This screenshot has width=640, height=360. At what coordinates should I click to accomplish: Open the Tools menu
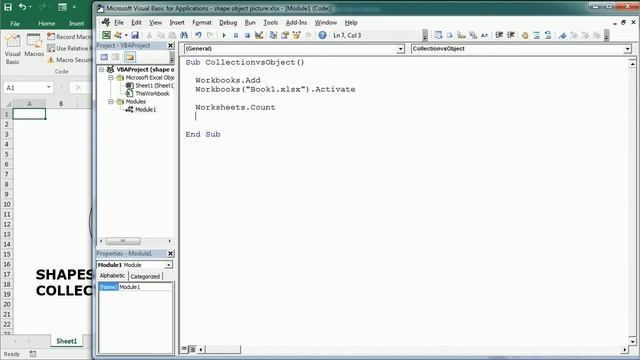click(270, 22)
